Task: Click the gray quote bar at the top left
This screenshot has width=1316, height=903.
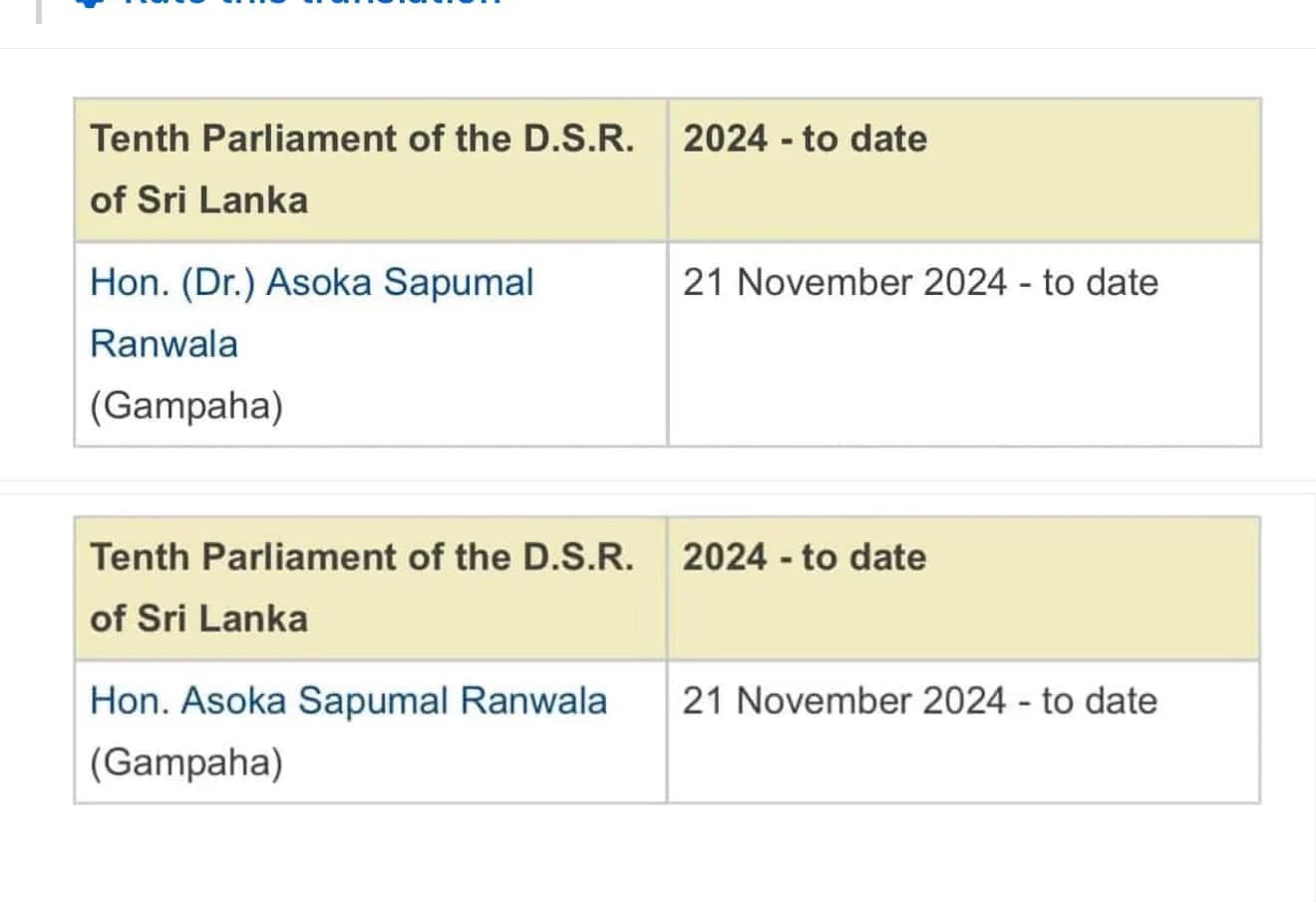Action: pyautogui.click(x=39, y=8)
